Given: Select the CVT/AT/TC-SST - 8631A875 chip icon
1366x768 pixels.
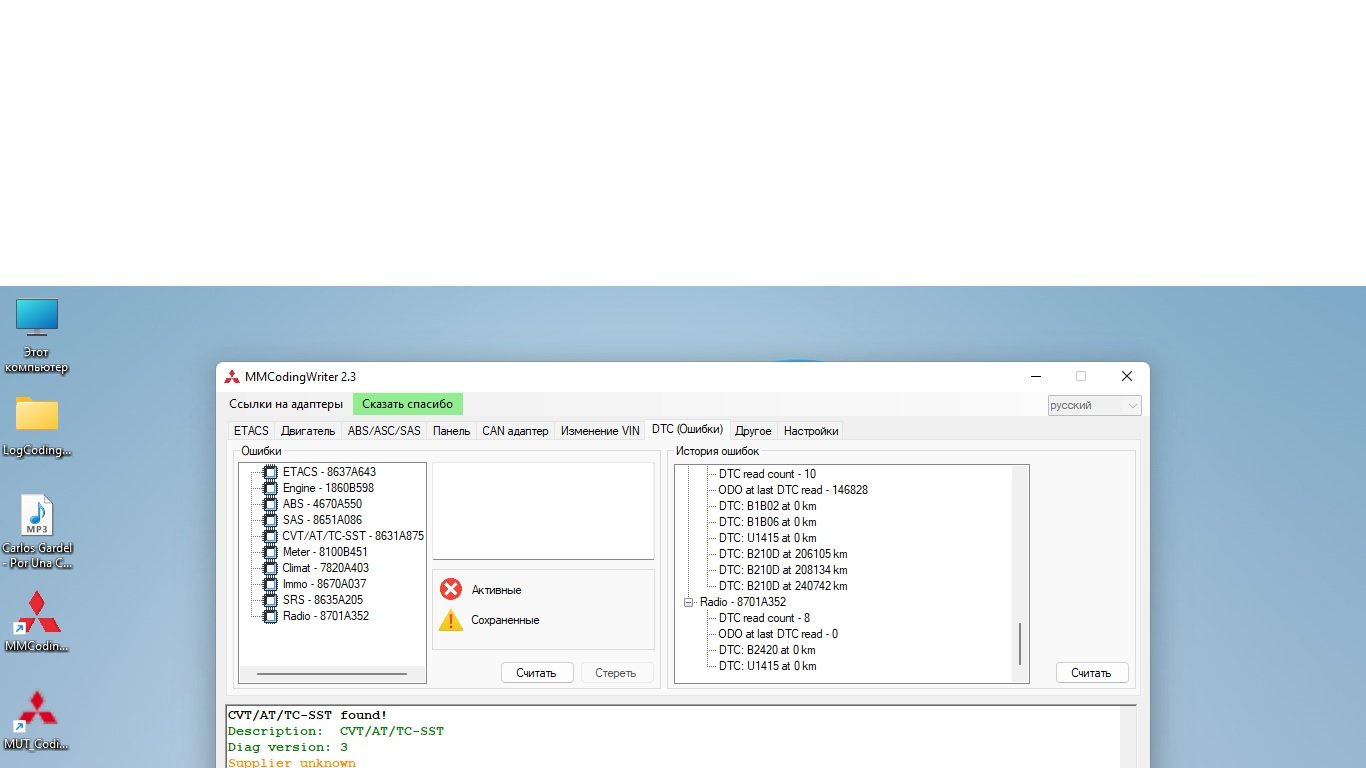Looking at the screenshot, I should [270, 536].
